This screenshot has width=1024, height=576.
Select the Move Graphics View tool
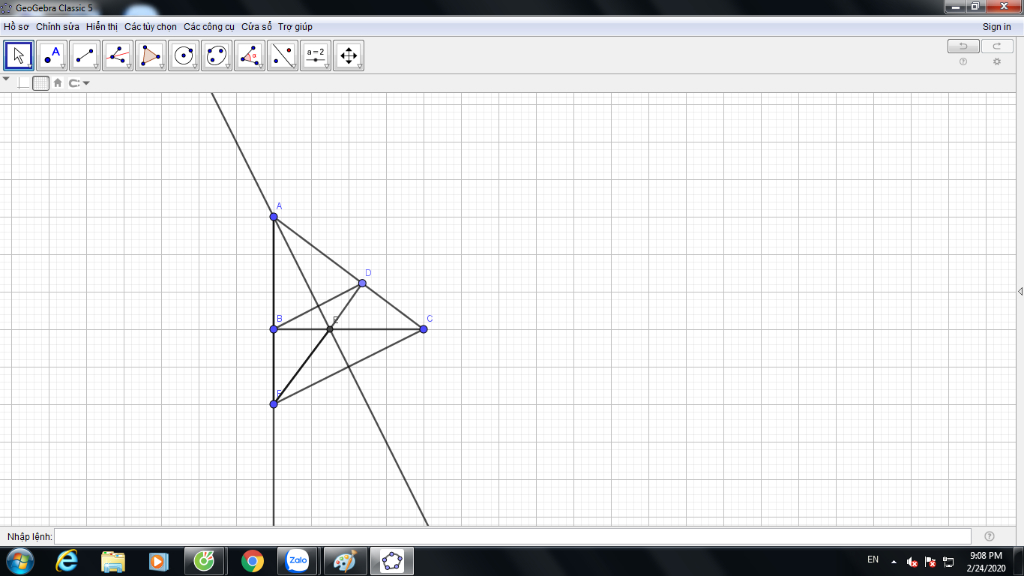(x=349, y=56)
